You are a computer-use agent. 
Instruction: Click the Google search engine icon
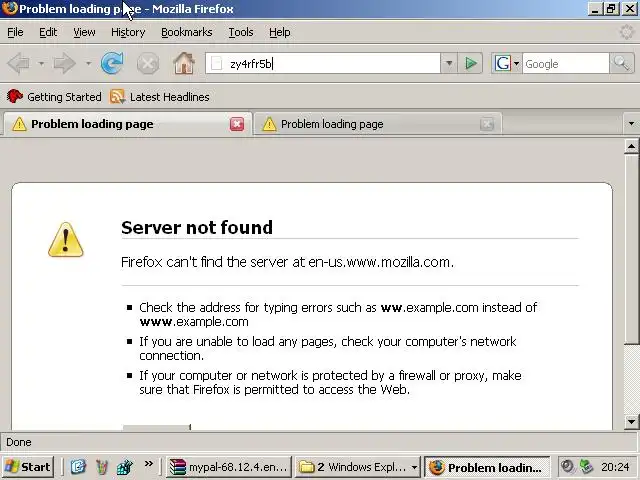502,63
